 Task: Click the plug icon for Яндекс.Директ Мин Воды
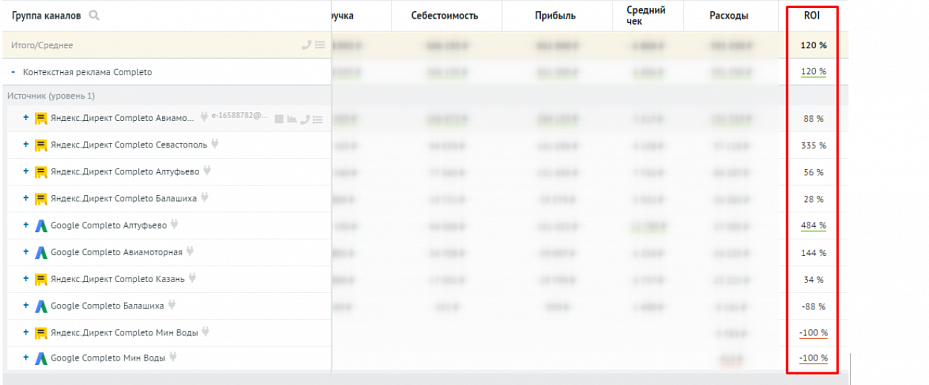click(206, 332)
